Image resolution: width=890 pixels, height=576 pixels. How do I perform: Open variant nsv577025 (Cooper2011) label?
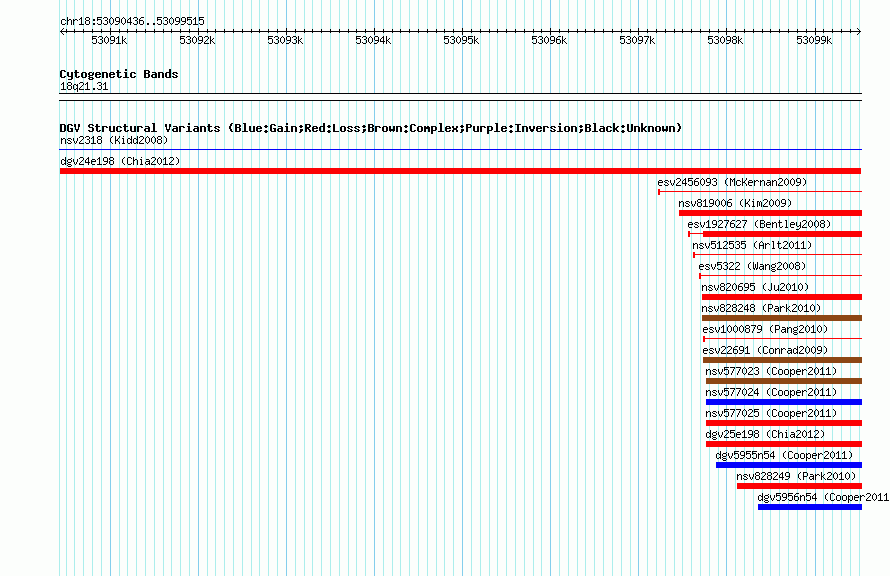(771, 413)
